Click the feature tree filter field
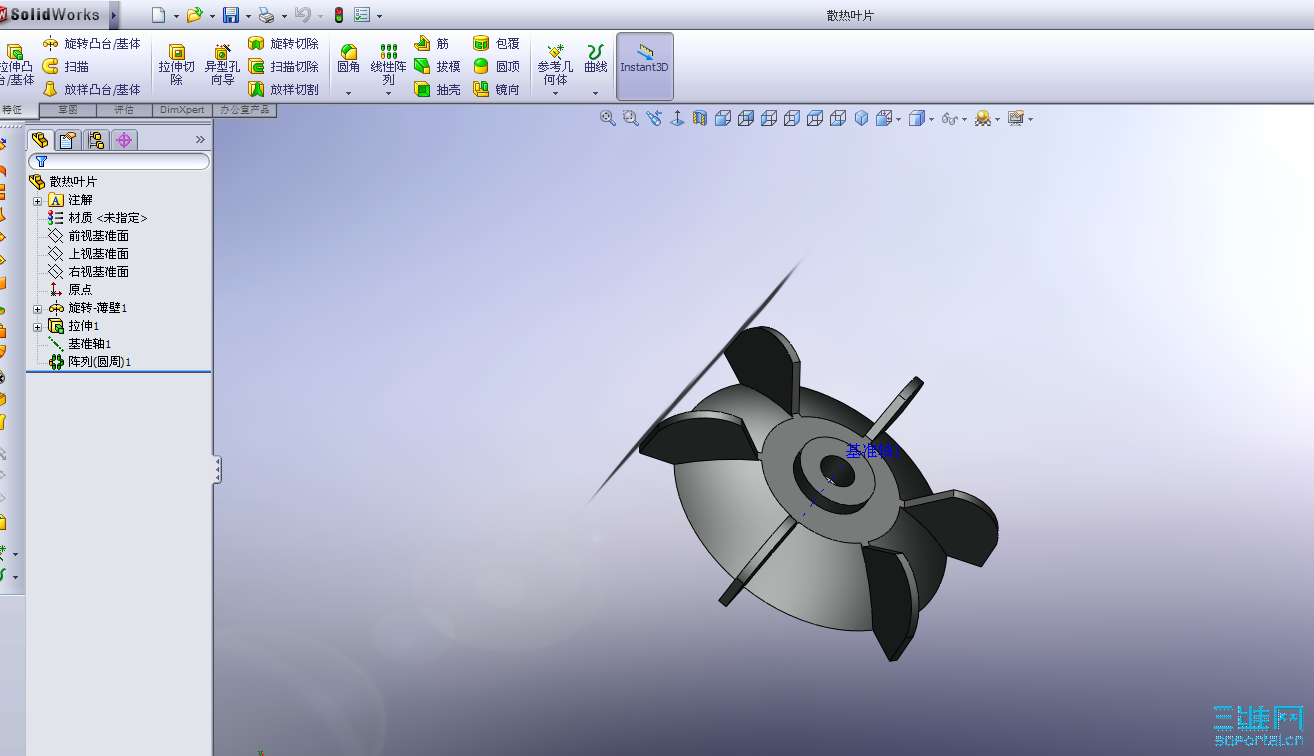The image size is (1314, 756). pyautogui.click(x=119, y=161)
